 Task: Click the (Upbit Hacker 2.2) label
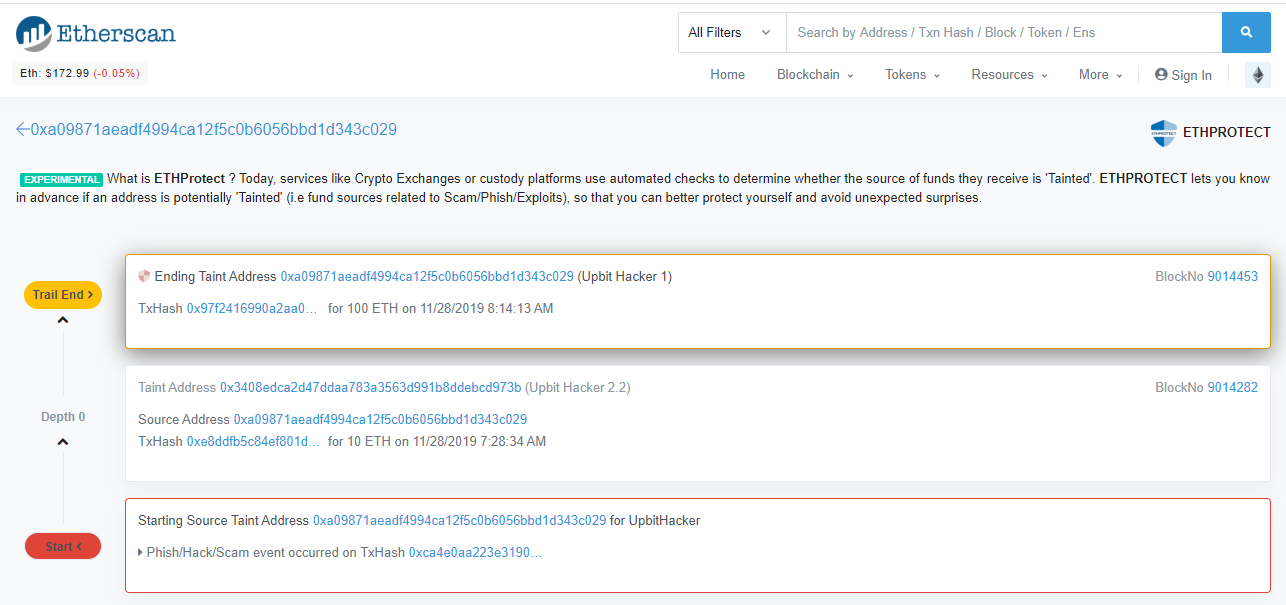(578, 387)
